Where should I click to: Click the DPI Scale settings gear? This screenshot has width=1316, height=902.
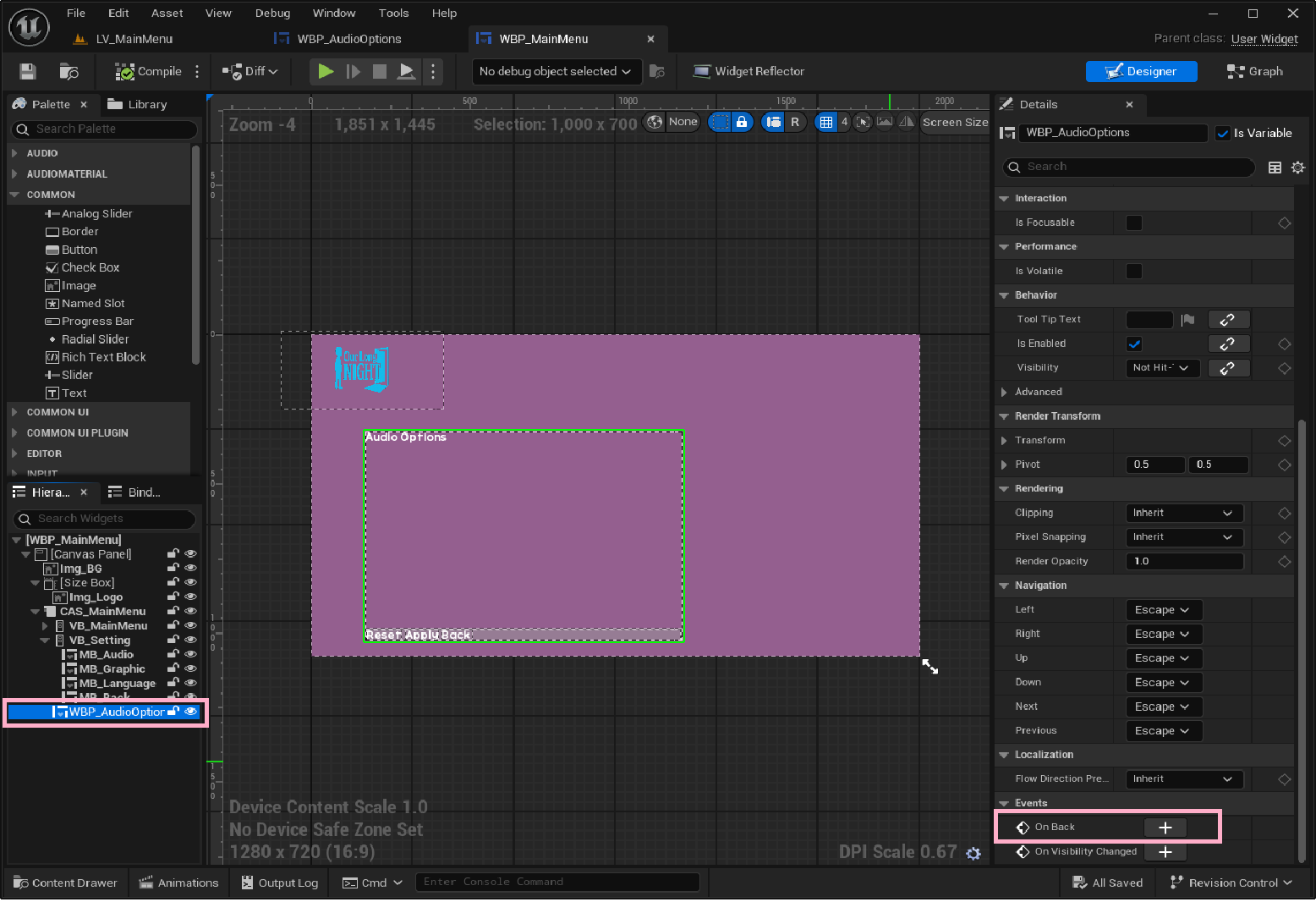coord(973,854)
